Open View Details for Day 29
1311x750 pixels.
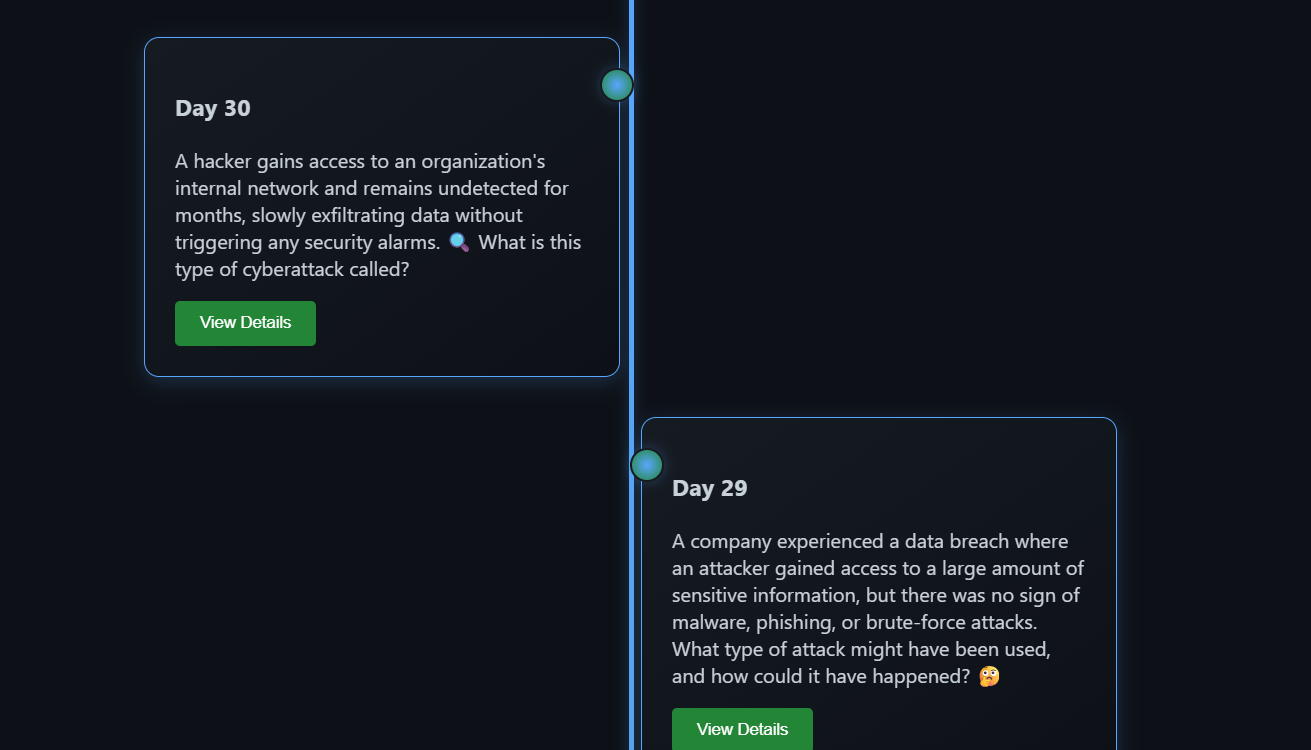(x=742, y=730)
